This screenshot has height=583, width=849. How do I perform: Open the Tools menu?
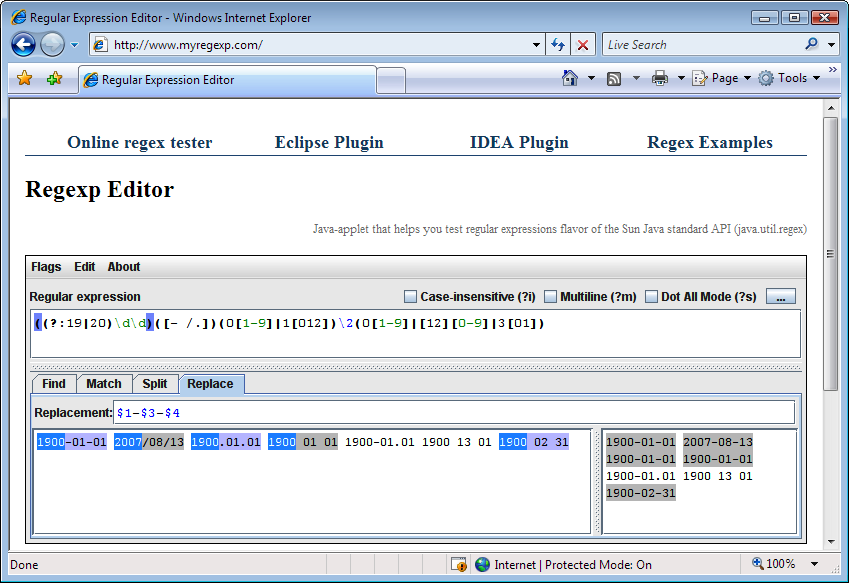pyautogui.click(x=789, y=78)
